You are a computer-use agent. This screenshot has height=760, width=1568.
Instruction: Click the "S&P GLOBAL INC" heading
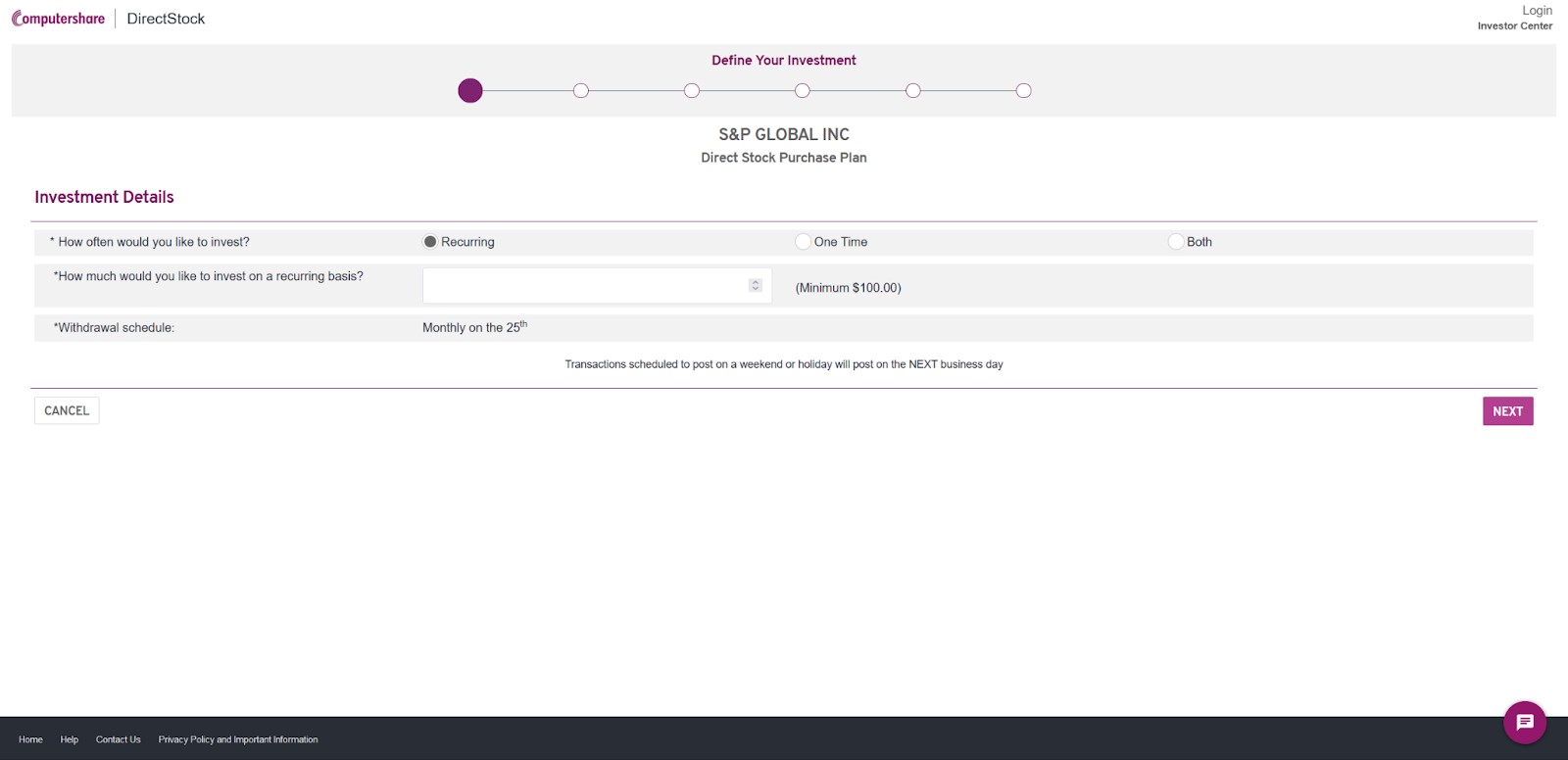pos(784,134)
